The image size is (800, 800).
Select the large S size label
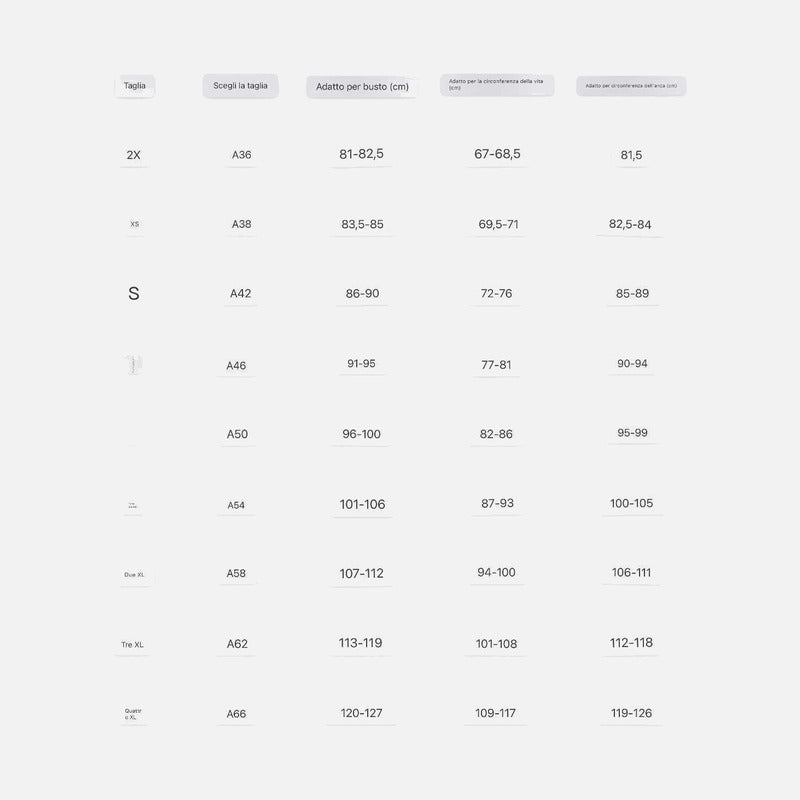point(134,293)
